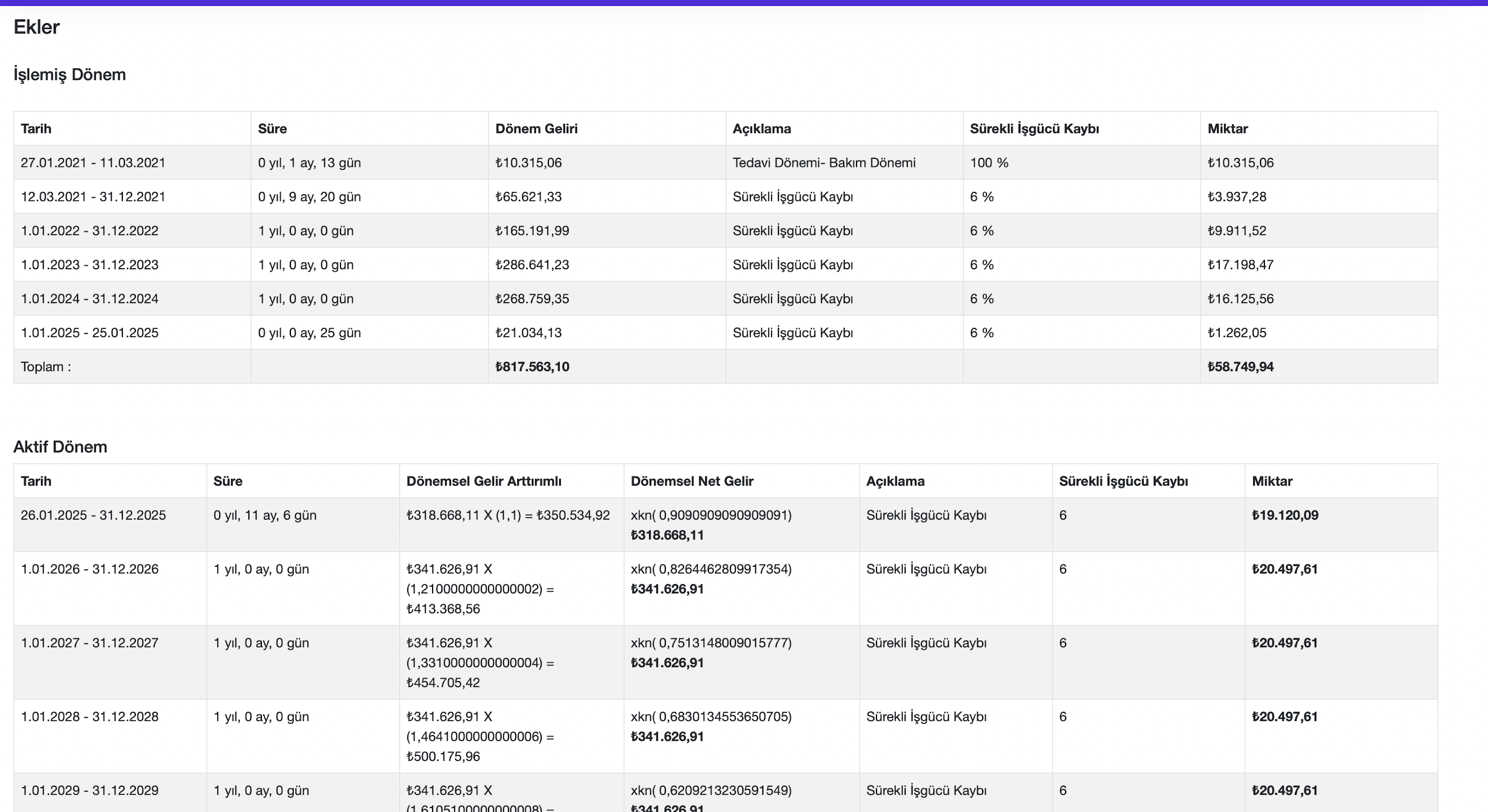
Task: Click the Aktif Dönem section title
Action: click(x=60, y=446)
